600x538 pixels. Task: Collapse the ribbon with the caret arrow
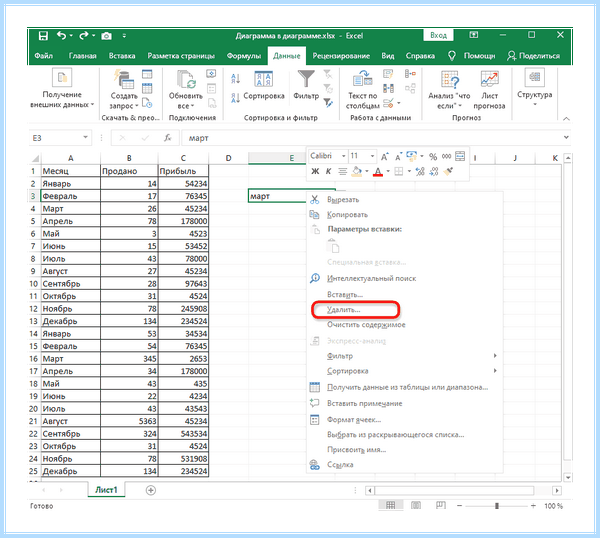pos(566,119)
